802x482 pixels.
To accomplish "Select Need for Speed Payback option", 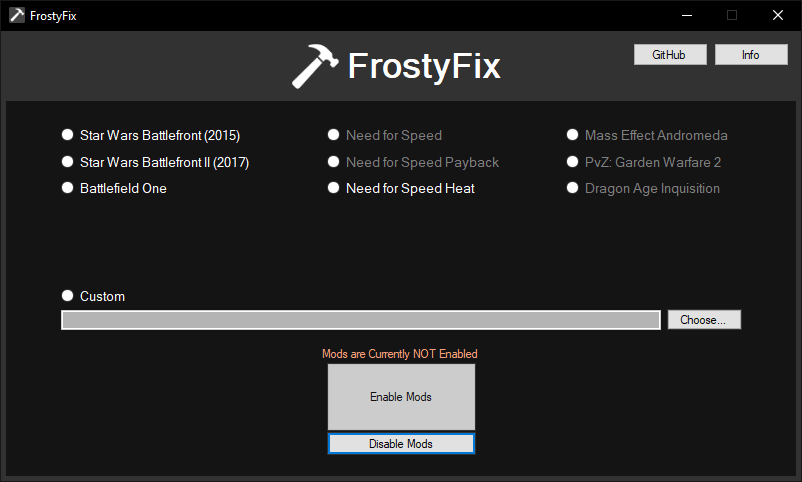I will (334, 162).
